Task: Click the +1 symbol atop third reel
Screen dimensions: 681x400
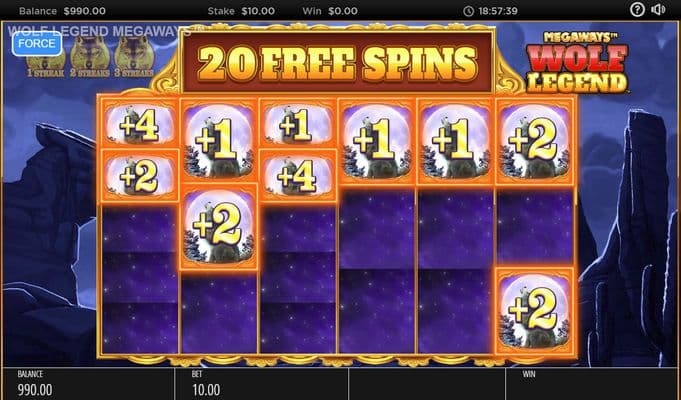Action: 298,124
